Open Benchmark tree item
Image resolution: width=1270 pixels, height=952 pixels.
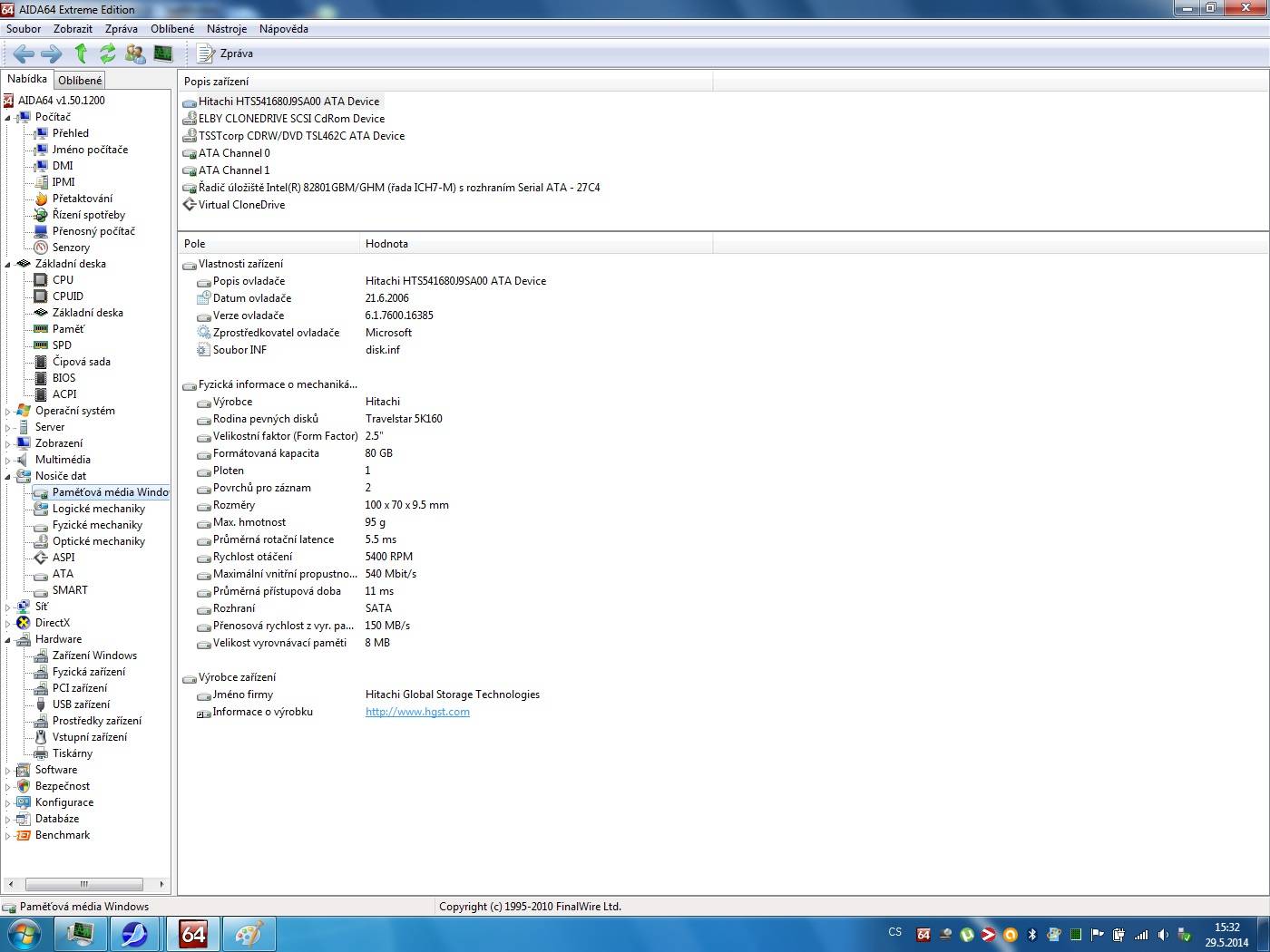coord(62,835)
